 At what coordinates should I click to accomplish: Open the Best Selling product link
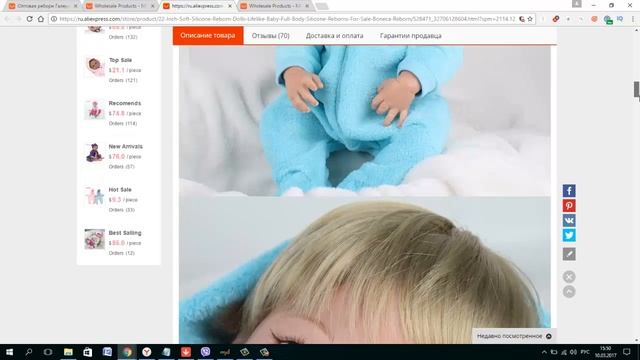click(125, 233)
